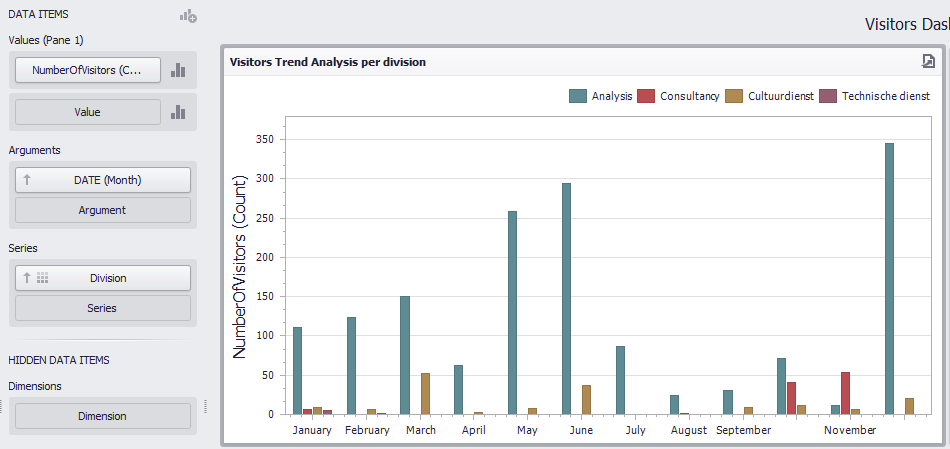Select the NumberOfVisitors (Count) data item

pyautogui.click(x=88, y=70)
